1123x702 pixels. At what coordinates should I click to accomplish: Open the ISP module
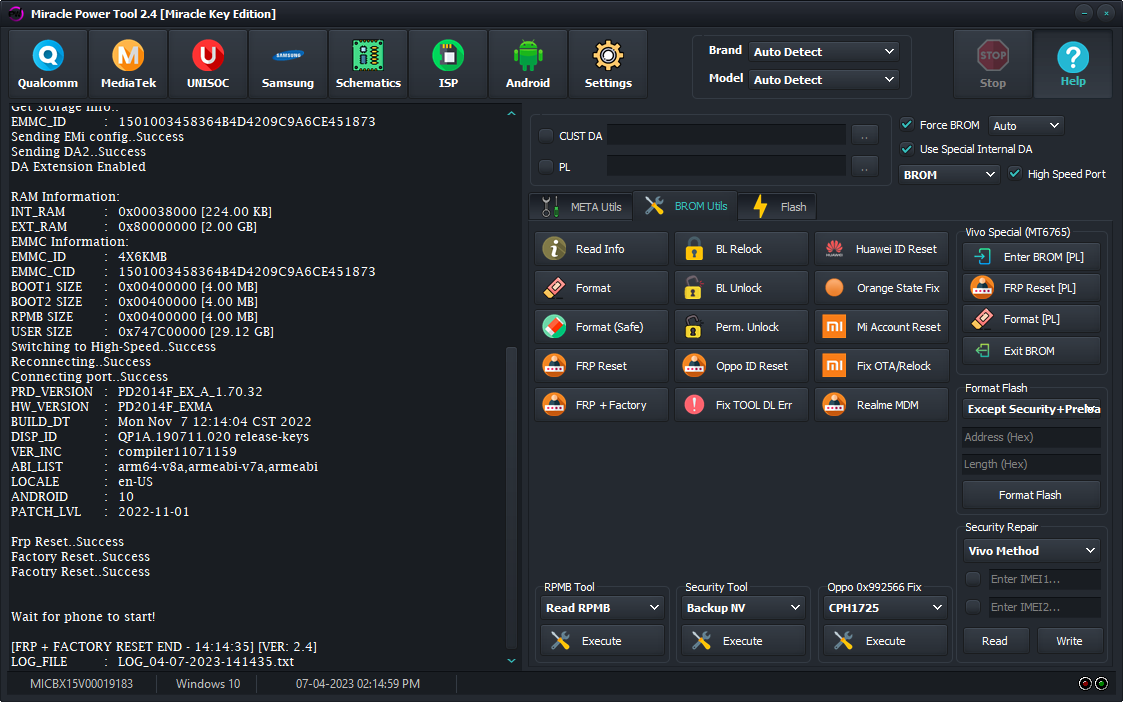[x=448, y=64]
